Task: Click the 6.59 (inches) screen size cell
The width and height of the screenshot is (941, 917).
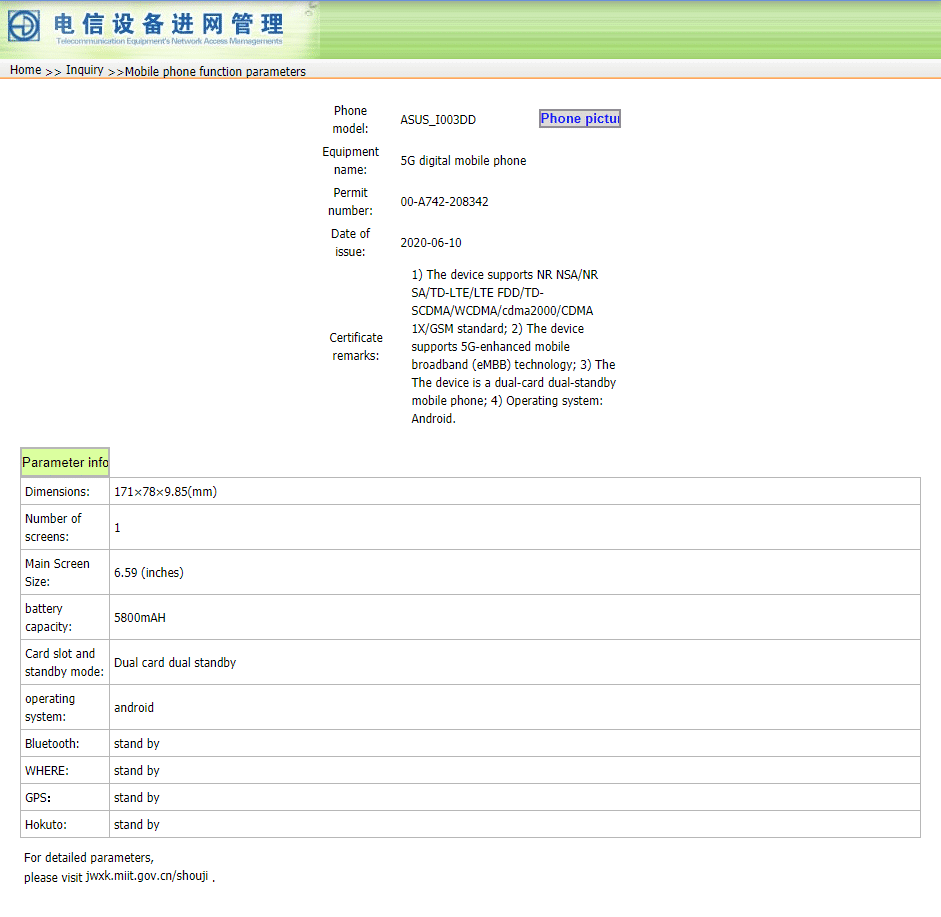Action: (x=514, y=573)
